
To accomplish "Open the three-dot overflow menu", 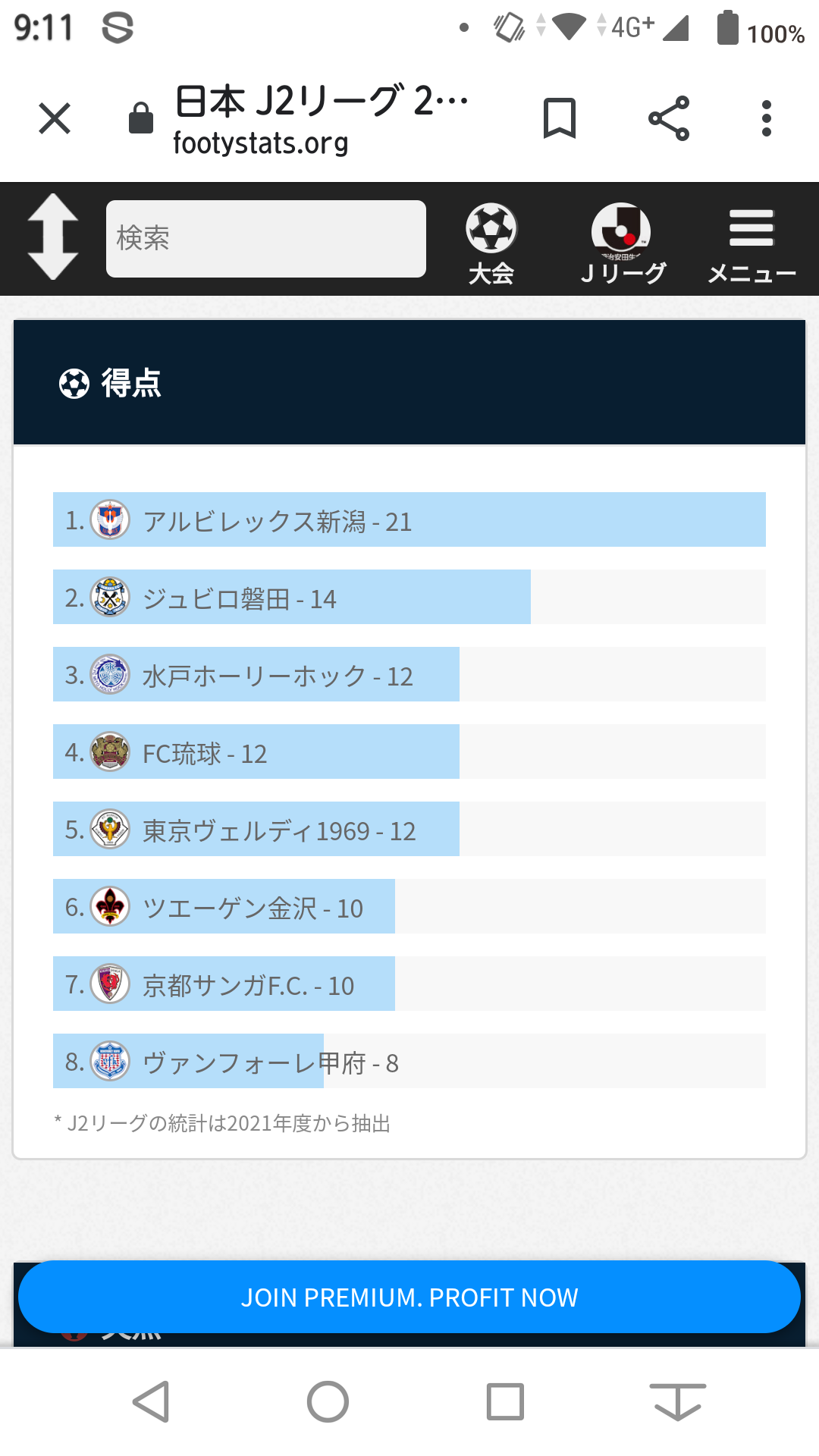I will [767, 118].
